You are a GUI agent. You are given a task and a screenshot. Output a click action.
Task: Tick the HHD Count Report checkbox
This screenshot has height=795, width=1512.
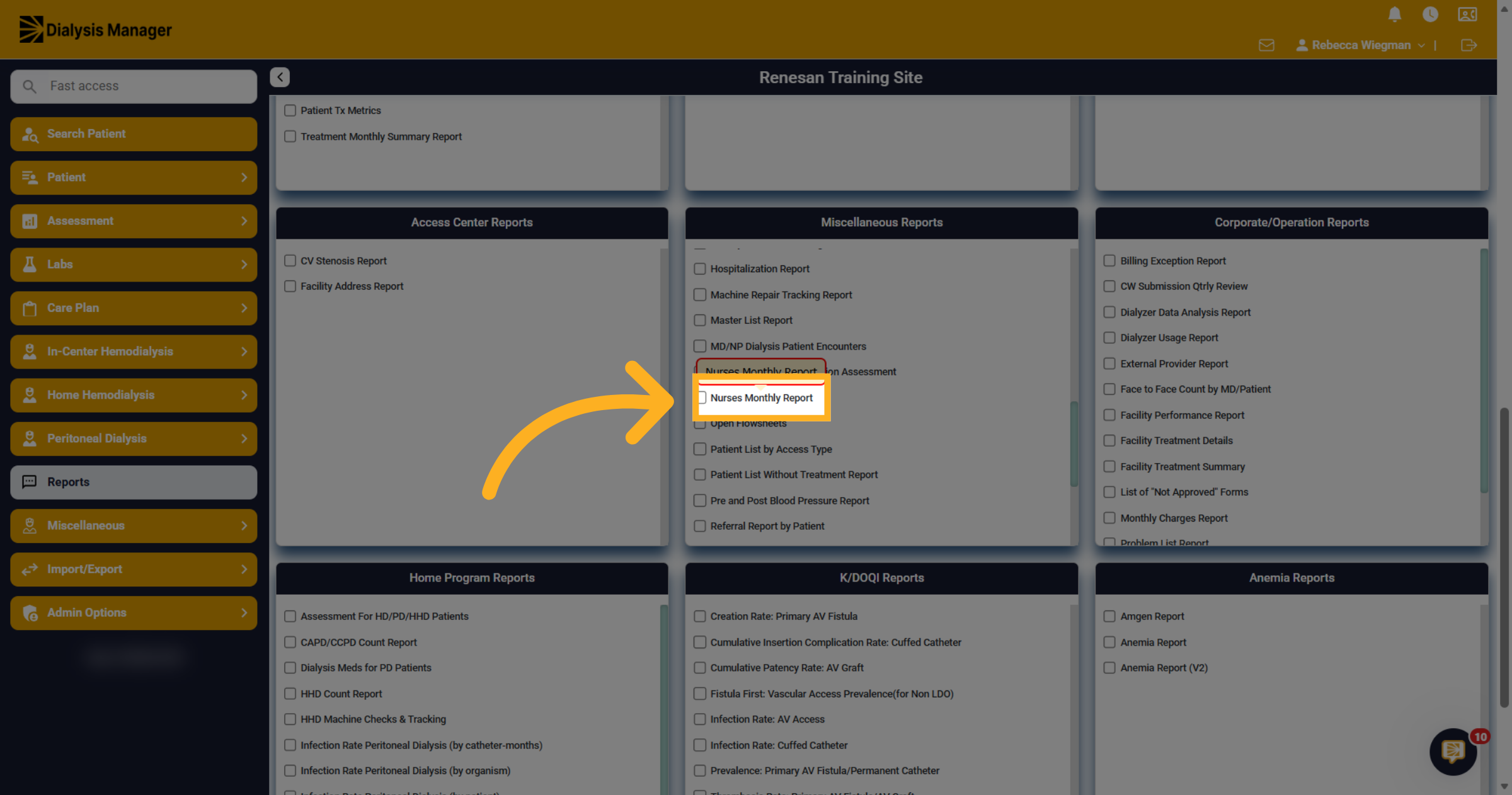point(290,694)
